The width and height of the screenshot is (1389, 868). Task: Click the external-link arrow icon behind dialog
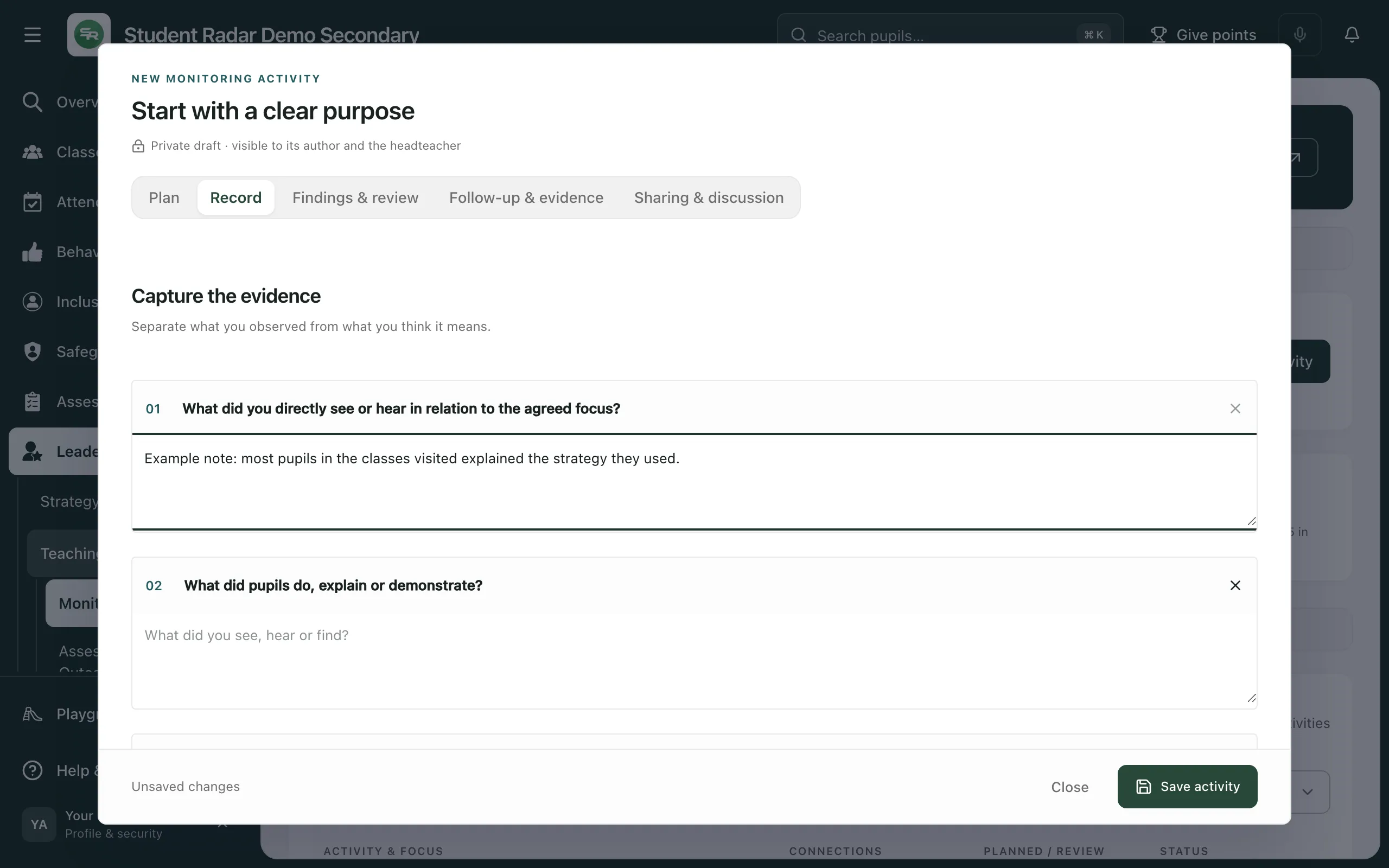click(1296, 157)
